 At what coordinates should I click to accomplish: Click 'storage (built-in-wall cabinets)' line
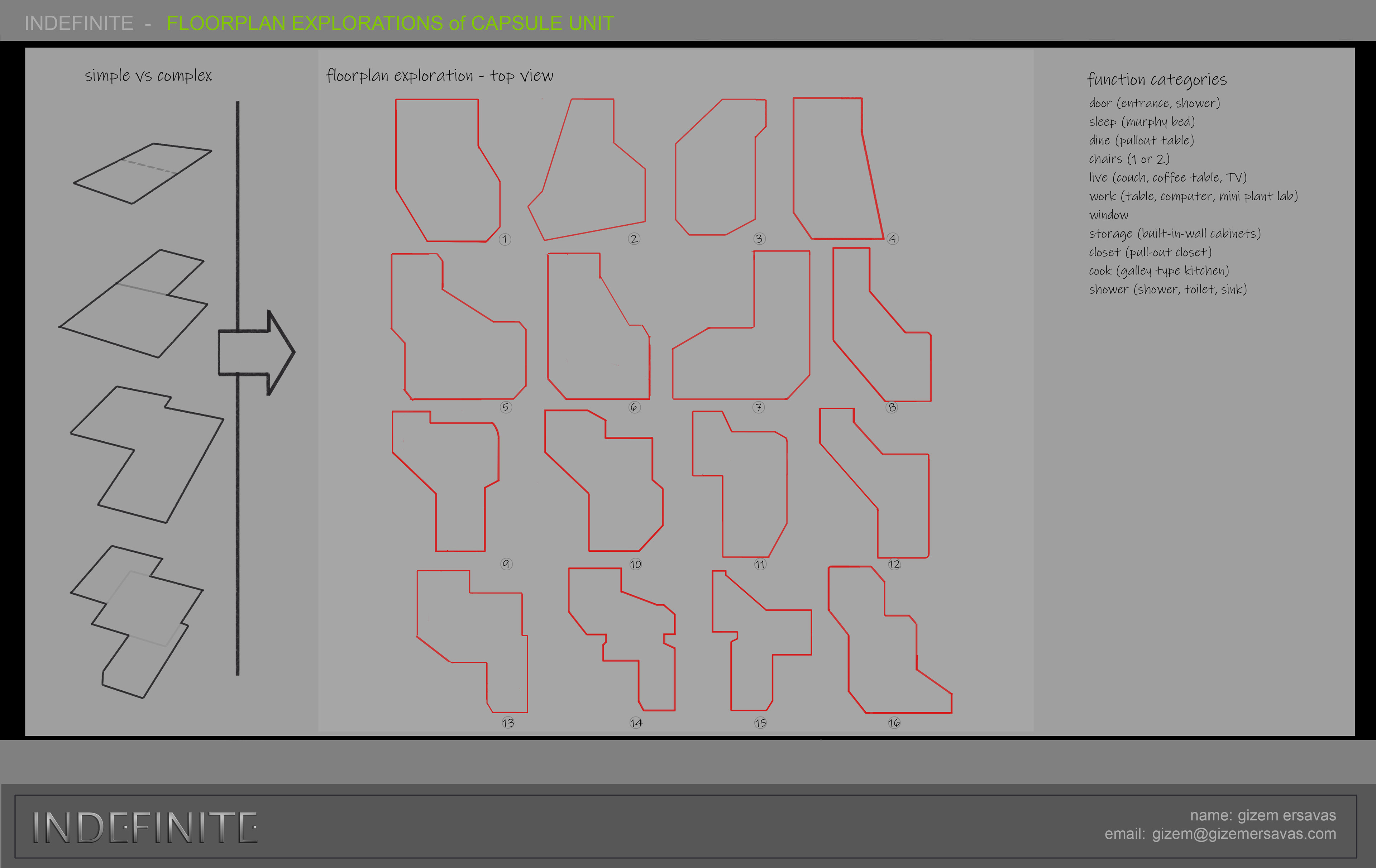click(1174, 233)
